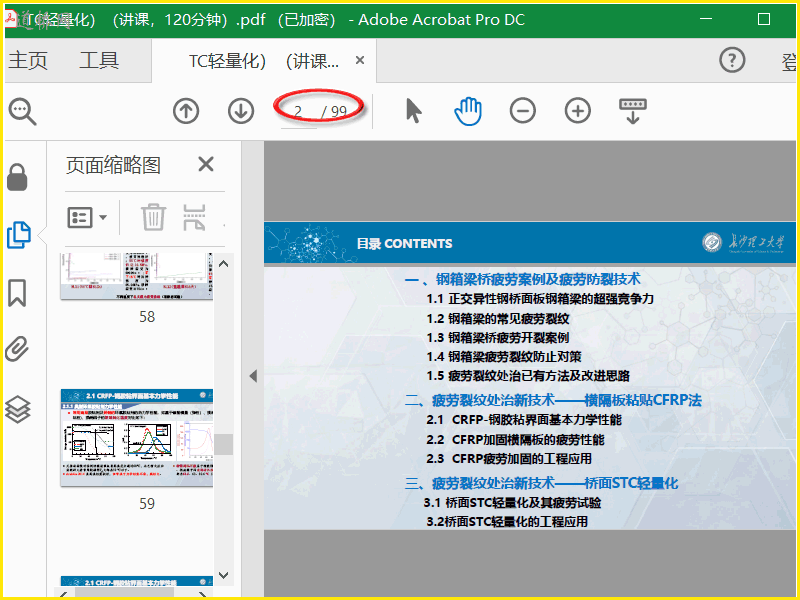Click the rotate or extract pages icon
The height and width of the screenshot is (600, 800).
[194, 217]
